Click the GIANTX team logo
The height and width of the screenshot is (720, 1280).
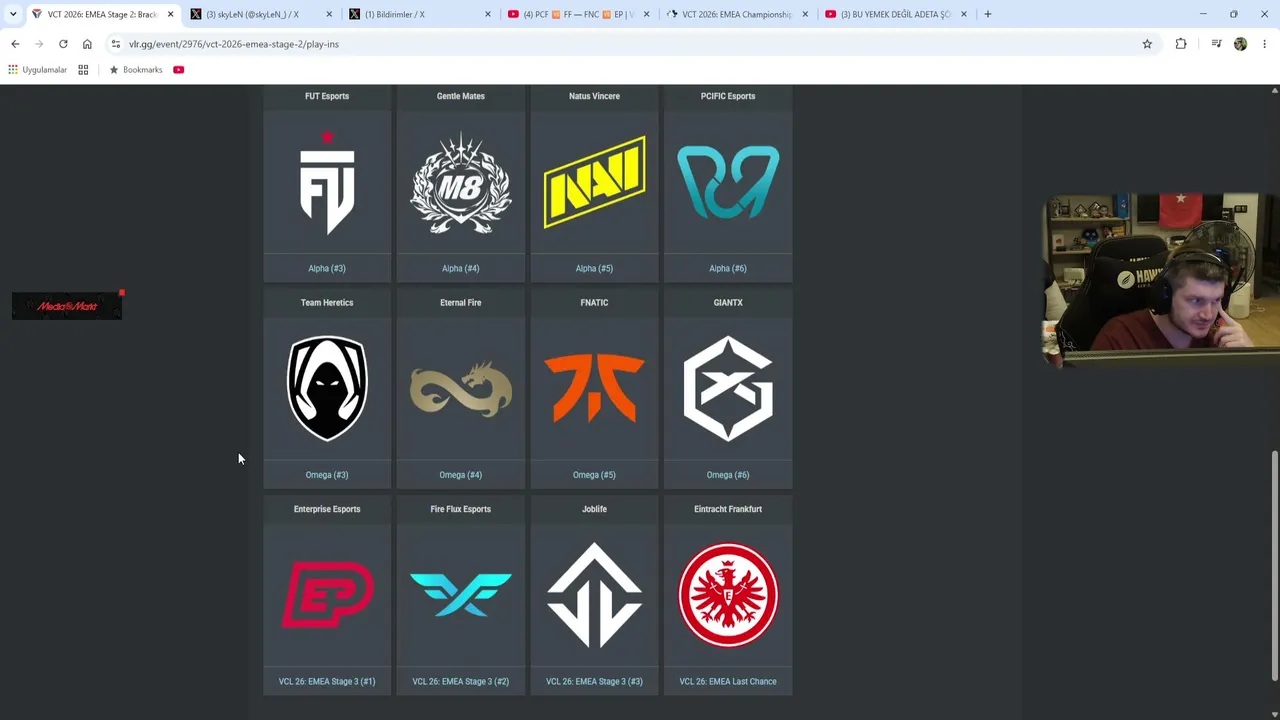pos(728,388)
